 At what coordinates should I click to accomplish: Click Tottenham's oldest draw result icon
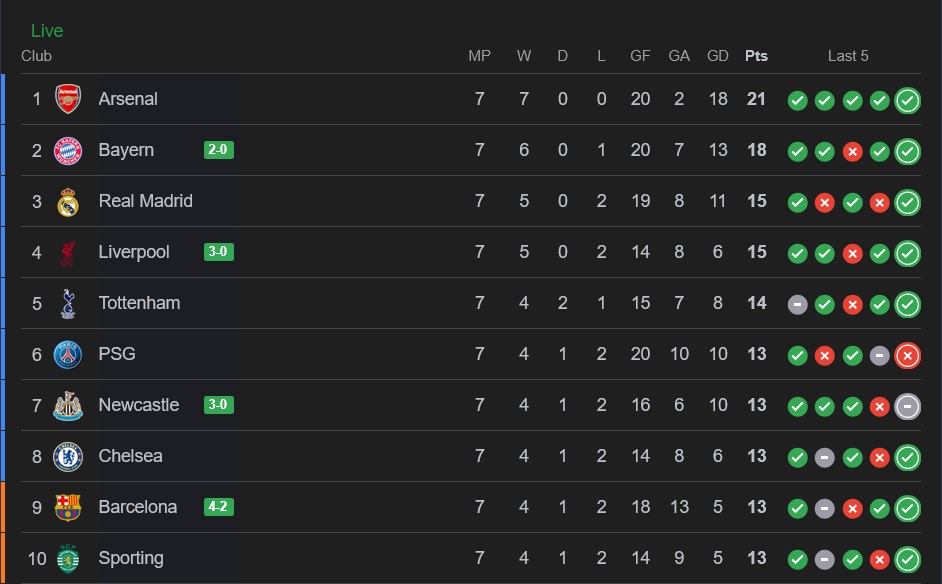pos(797,304)
